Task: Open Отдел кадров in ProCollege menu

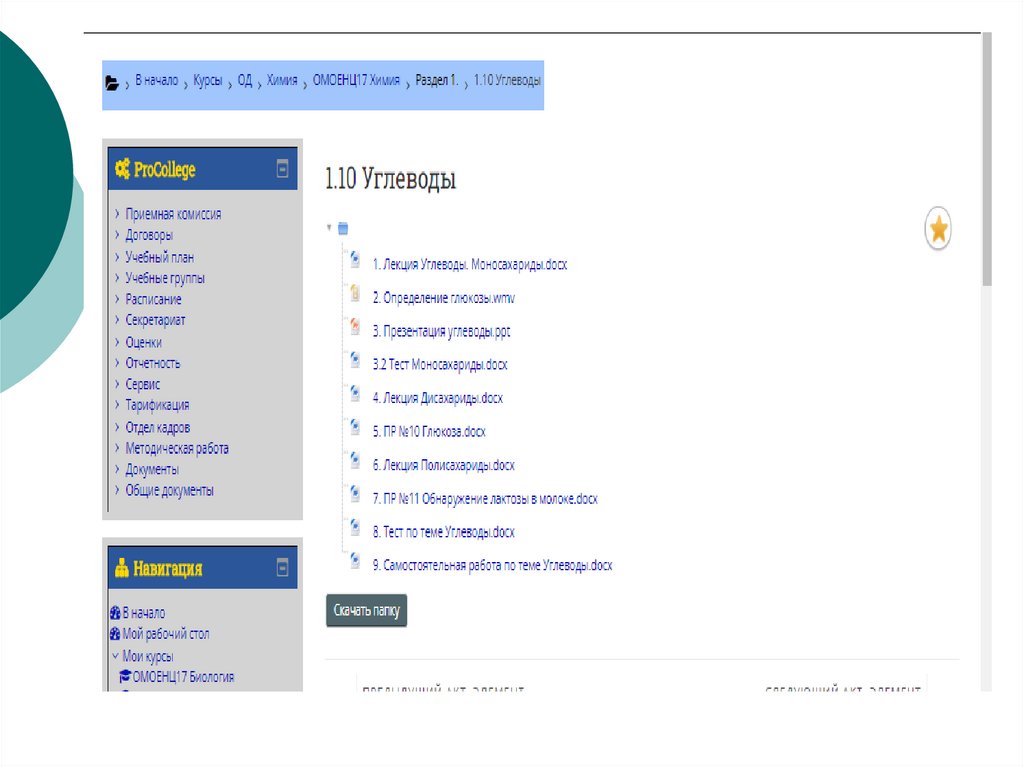Action: tap(158, 427)
